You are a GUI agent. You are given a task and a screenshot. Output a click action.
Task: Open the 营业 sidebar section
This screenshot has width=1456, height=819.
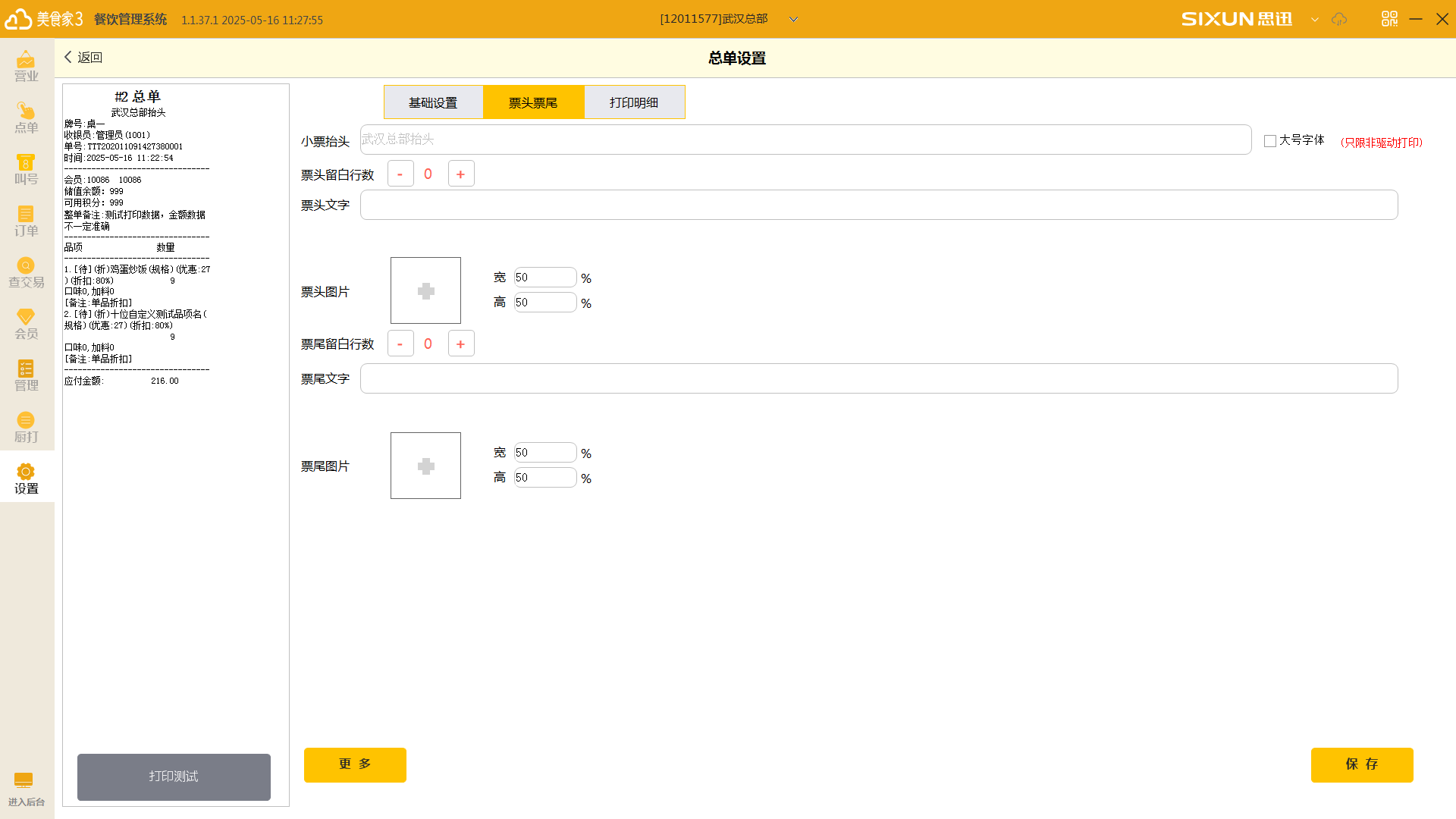(27, 67)
